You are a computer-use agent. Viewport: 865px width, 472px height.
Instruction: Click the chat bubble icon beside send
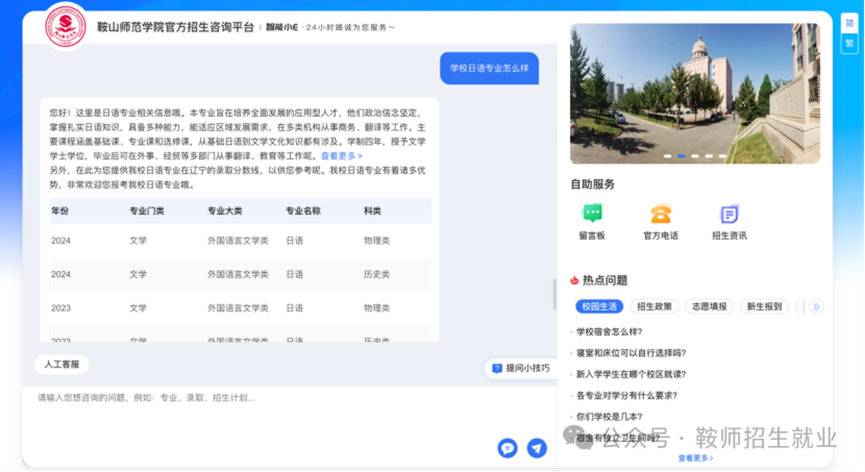point(508,448)
